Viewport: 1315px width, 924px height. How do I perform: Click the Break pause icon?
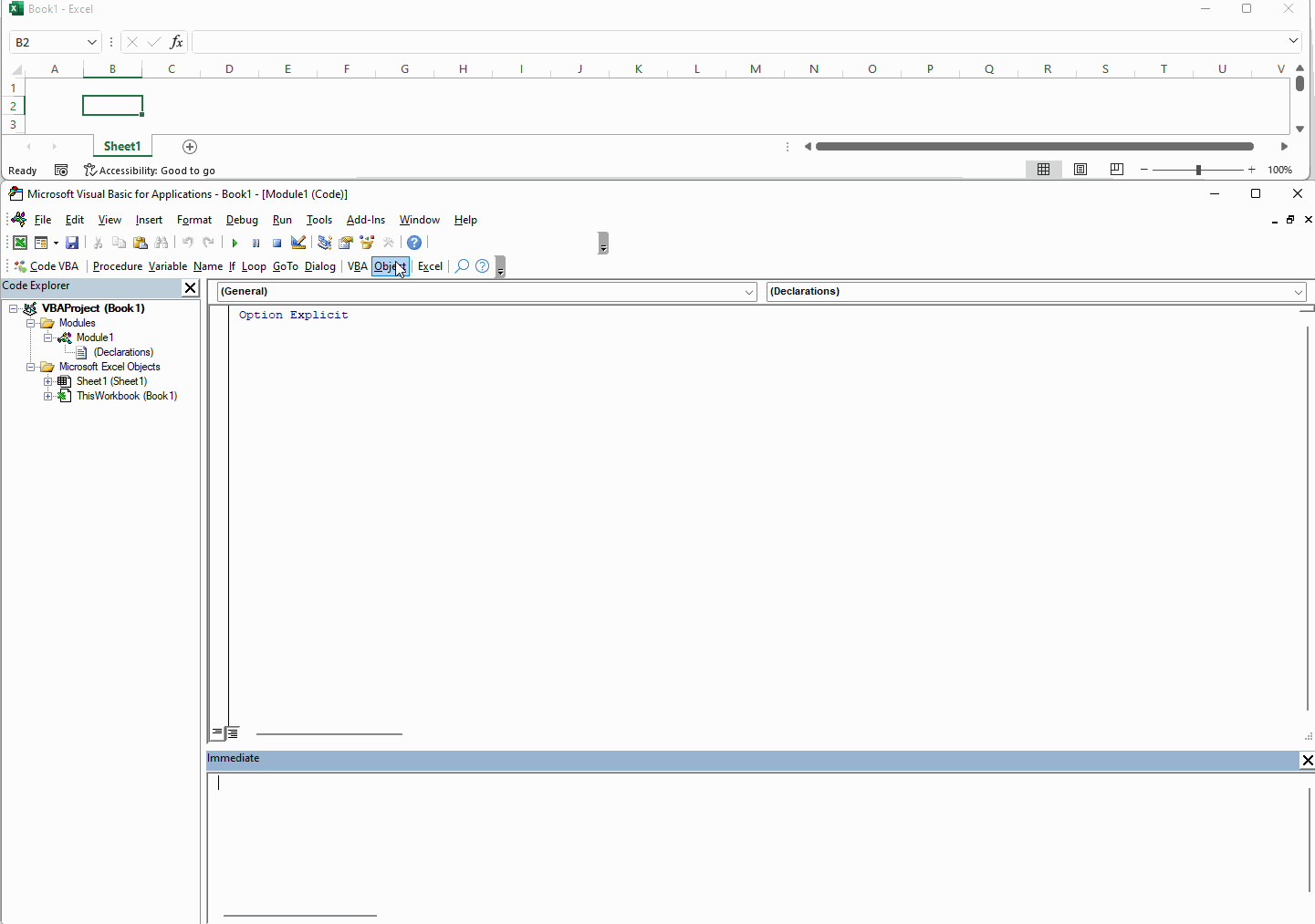point(256,243)
